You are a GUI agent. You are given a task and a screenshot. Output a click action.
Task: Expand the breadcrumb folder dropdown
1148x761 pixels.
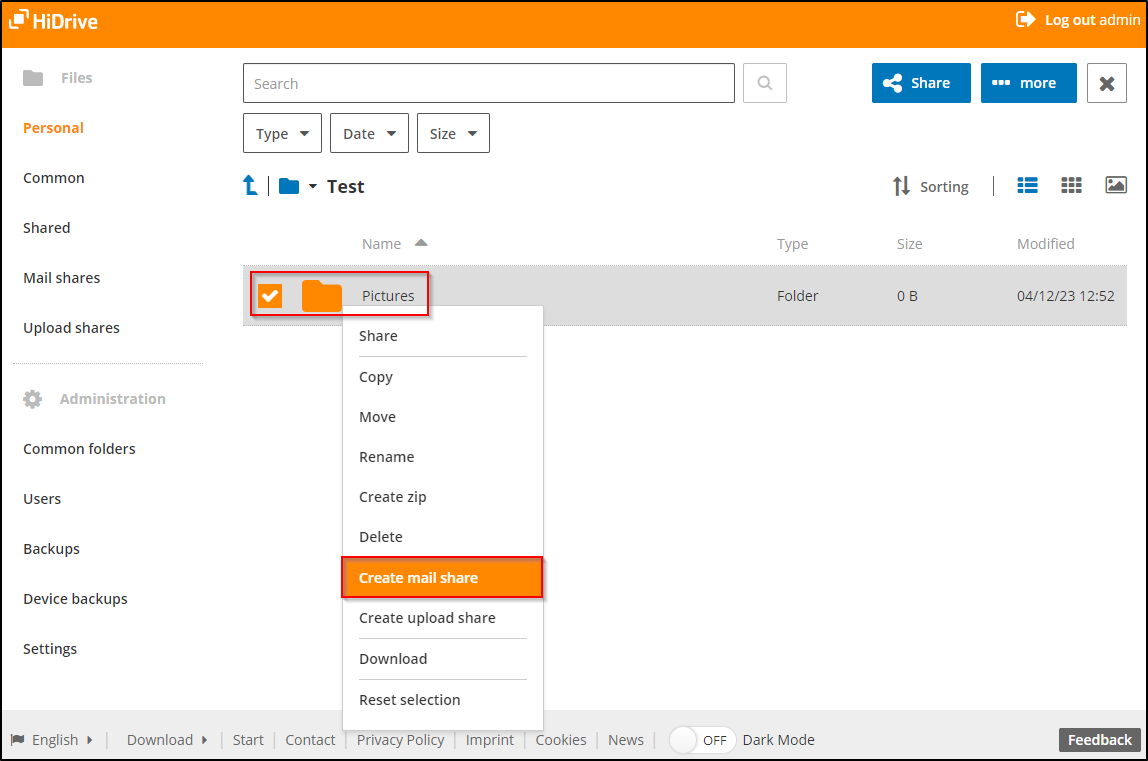(x=311, y=186)
